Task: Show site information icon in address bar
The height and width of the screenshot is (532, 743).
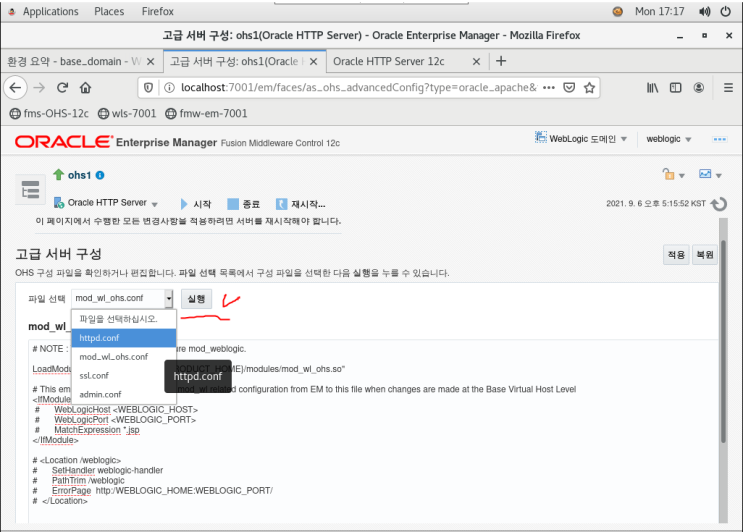Action: [x=169, y=88]
